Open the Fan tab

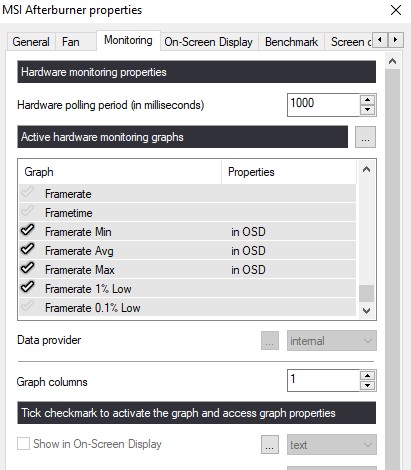75,42
